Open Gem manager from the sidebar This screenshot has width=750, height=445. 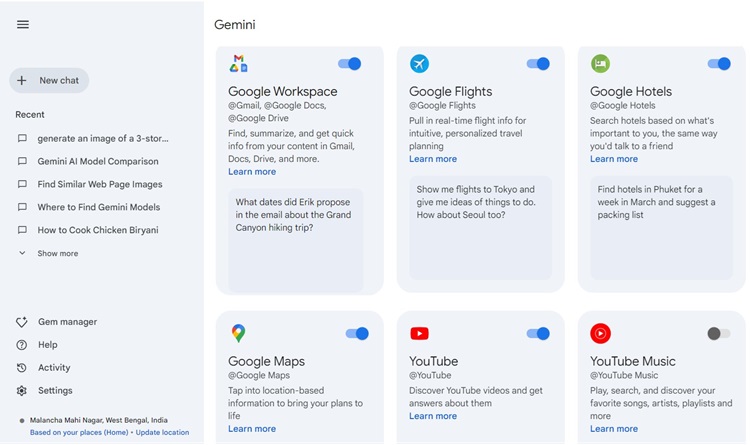(67, 322)
